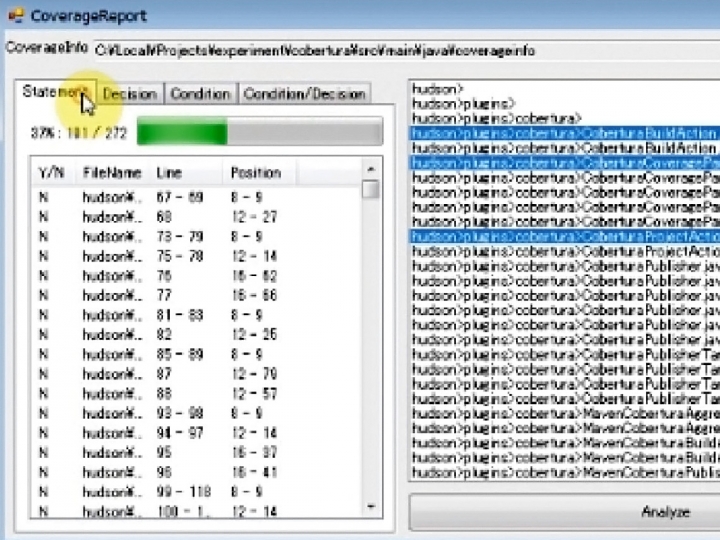Click the green coverage progress bar
This screenshot has width=720, height=540.
[x=260, y=131]
